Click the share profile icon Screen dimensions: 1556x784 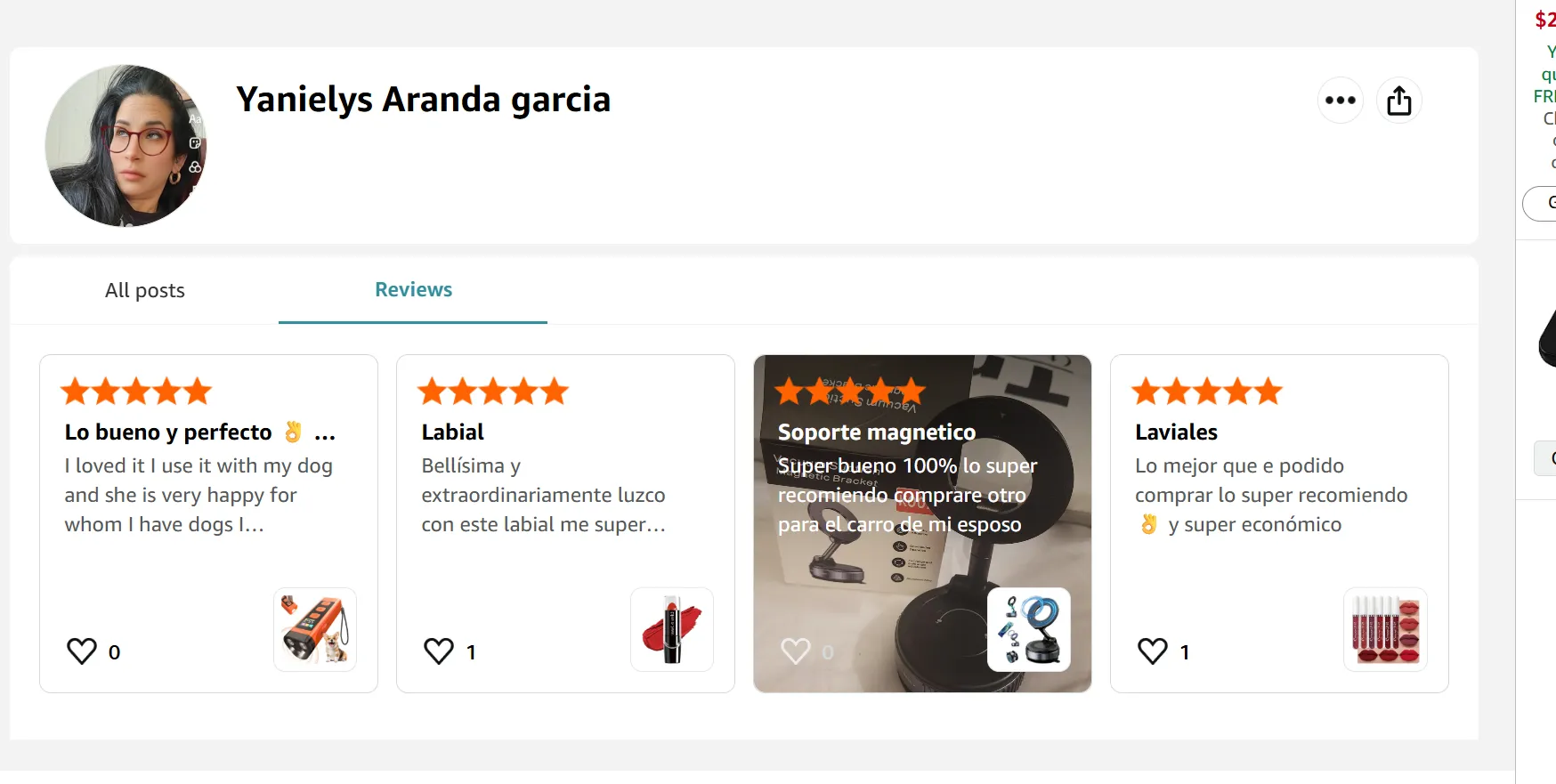click(1398, 101)
